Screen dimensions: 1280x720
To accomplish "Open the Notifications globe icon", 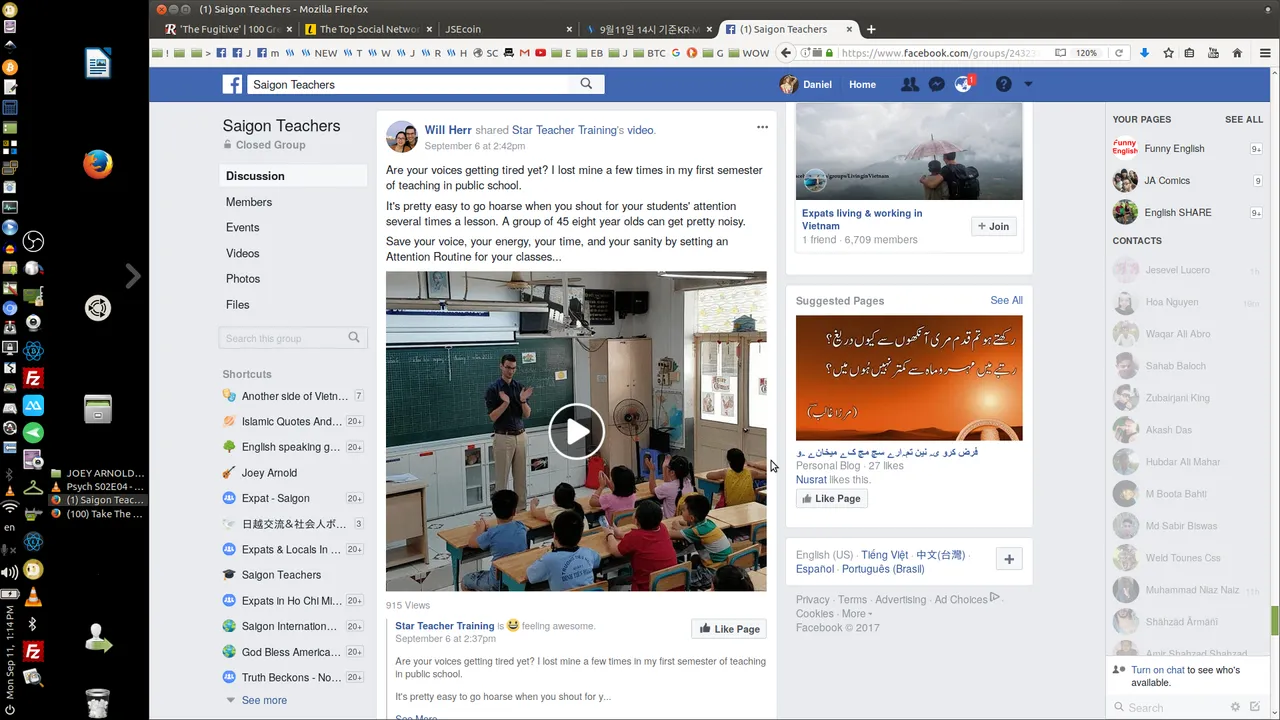I will click(x=963, y=85).
